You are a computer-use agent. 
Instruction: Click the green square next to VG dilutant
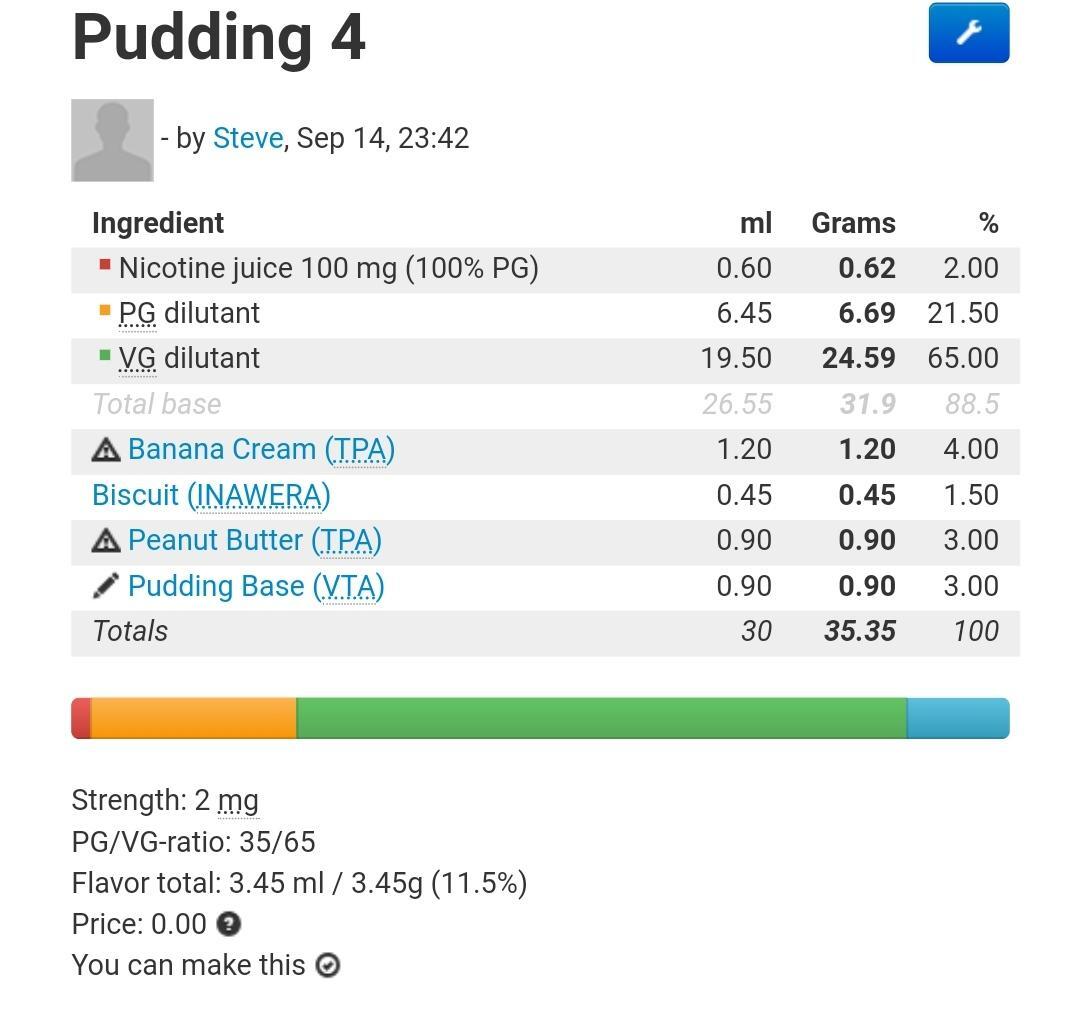105,355
